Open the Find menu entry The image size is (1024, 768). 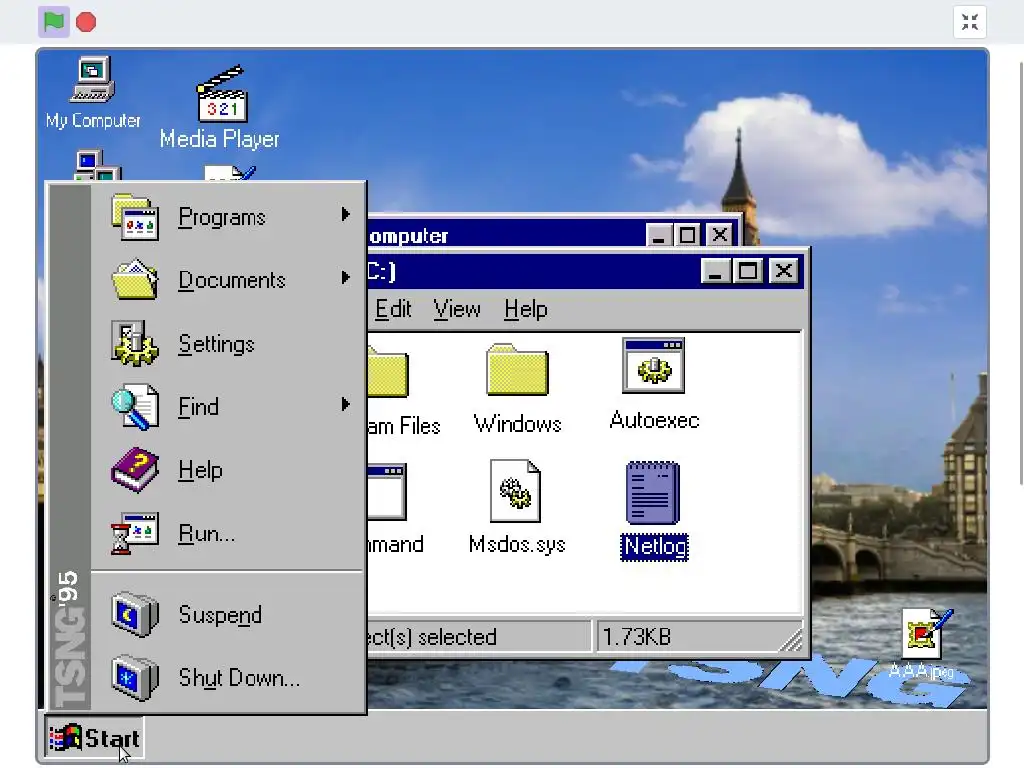pos(229,406)
